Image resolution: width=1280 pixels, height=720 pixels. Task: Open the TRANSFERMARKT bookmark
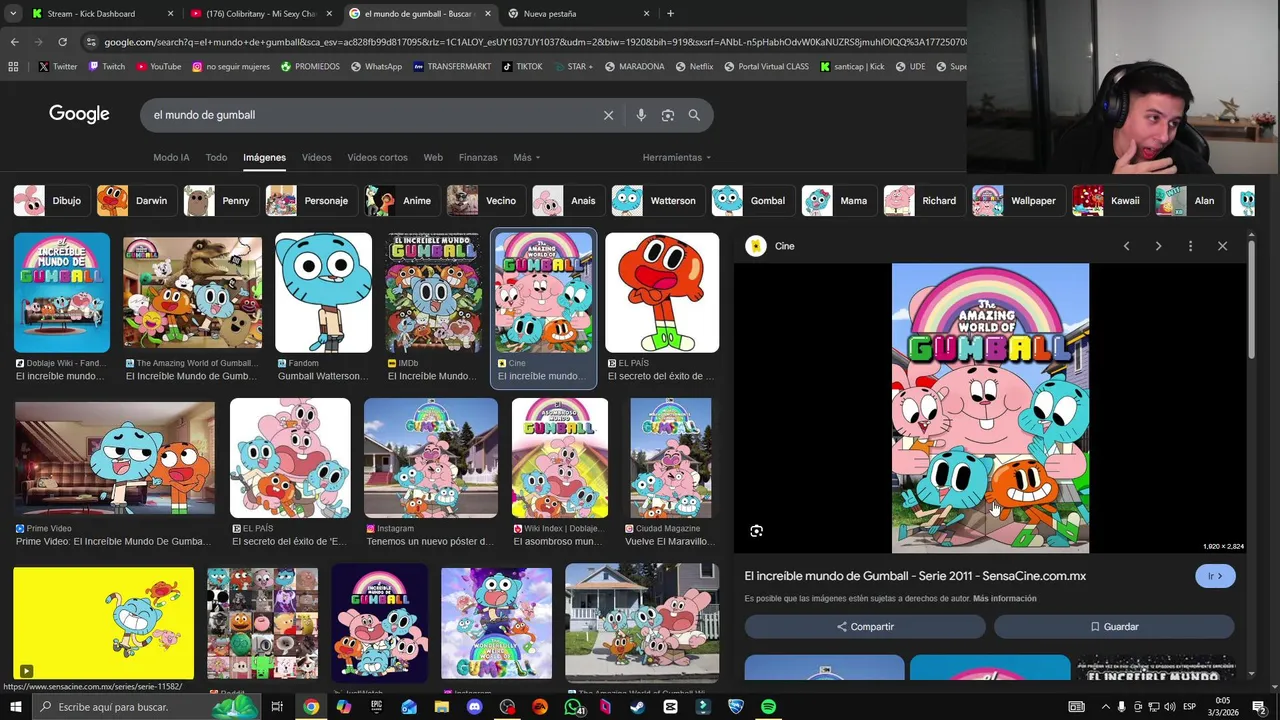tap(452, 67)
